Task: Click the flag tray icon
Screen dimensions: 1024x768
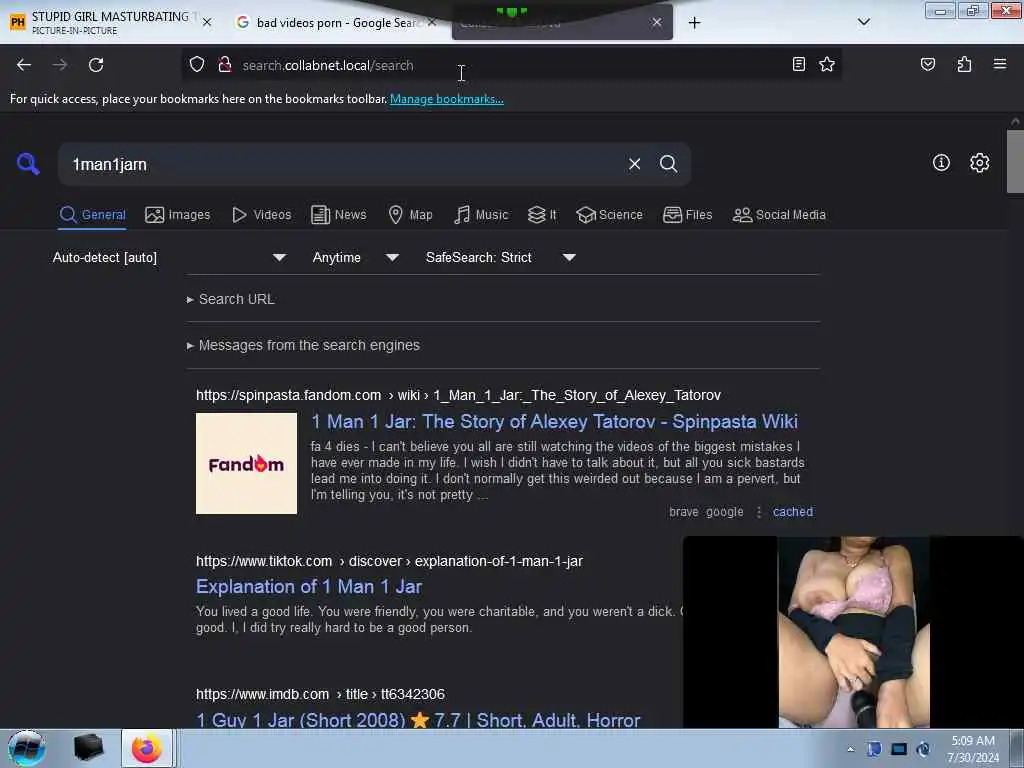Action: coord(874,749)
